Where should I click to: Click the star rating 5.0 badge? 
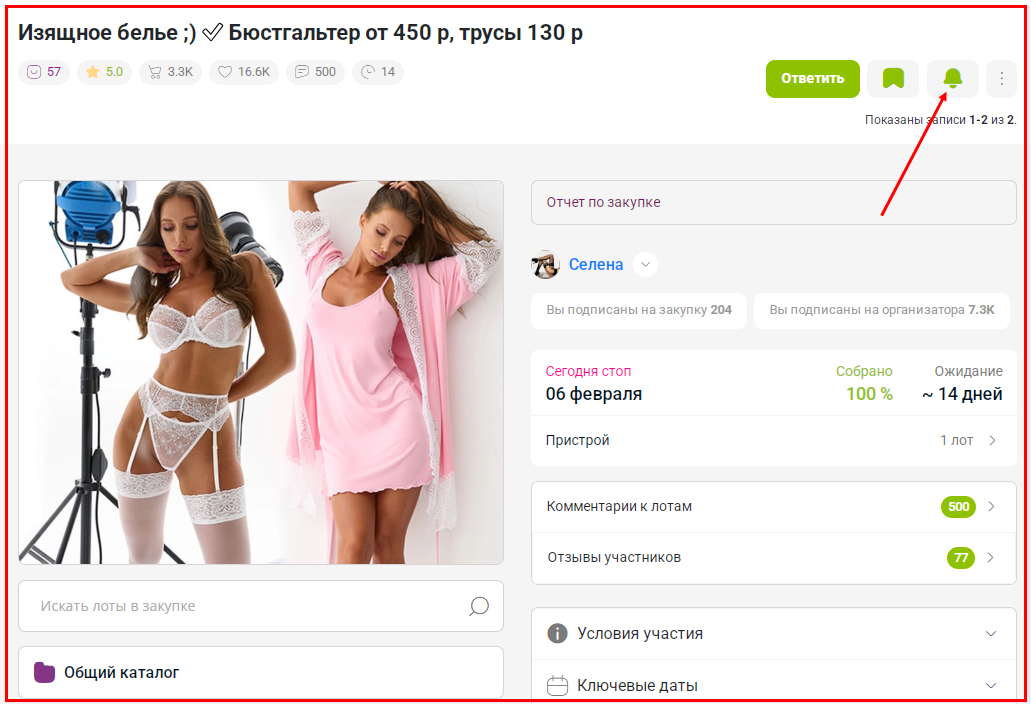[x=105, y=72]
